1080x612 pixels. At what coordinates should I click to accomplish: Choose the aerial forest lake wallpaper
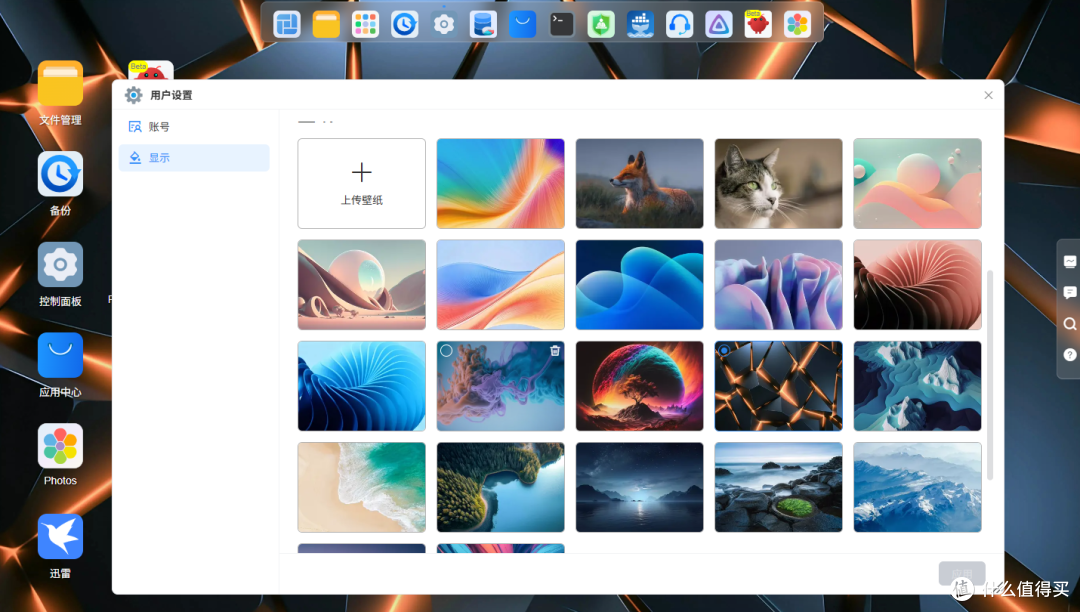click(x=501, y=487)
